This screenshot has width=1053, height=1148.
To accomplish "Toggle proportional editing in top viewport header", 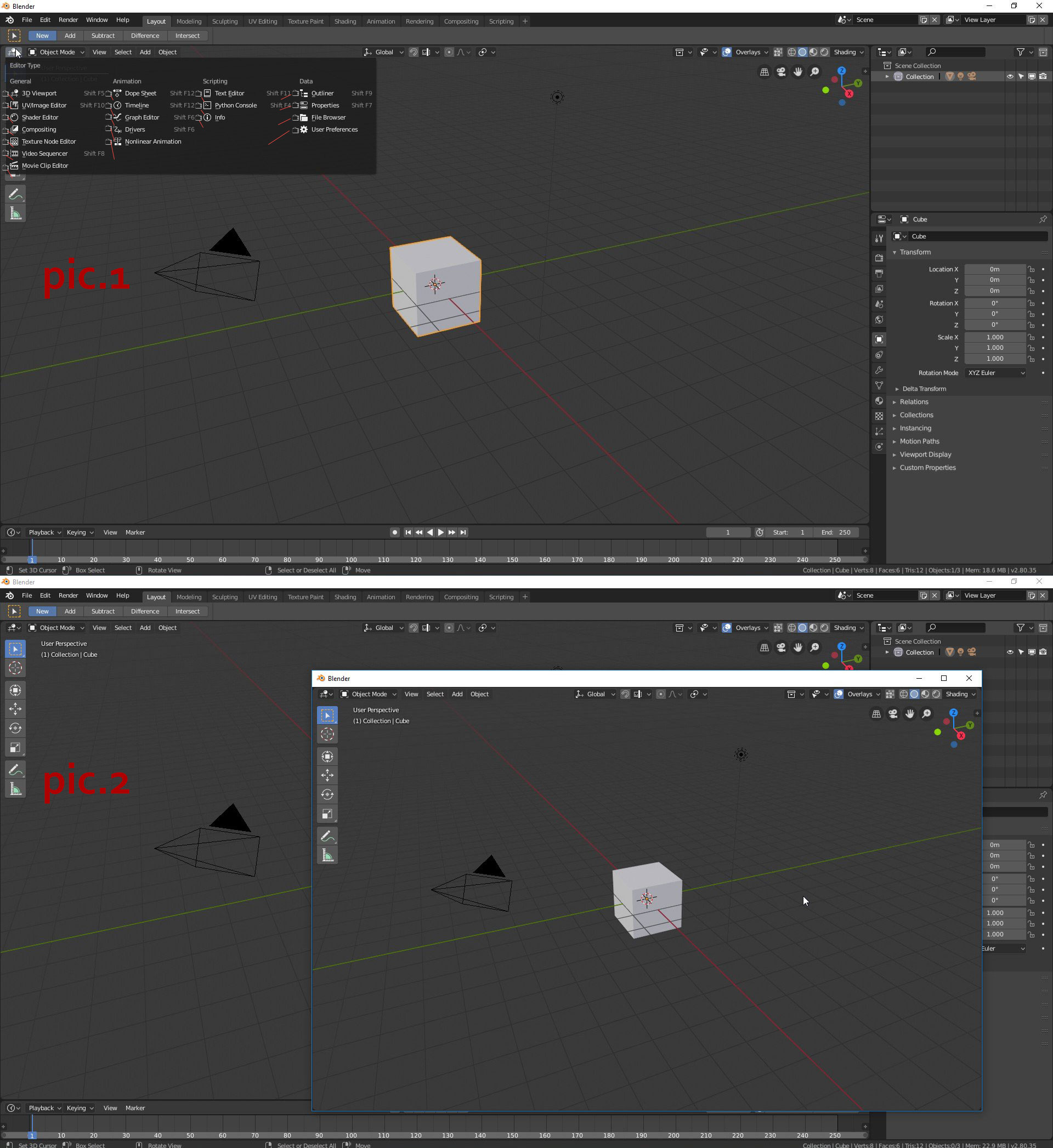I will click(449, 52).
